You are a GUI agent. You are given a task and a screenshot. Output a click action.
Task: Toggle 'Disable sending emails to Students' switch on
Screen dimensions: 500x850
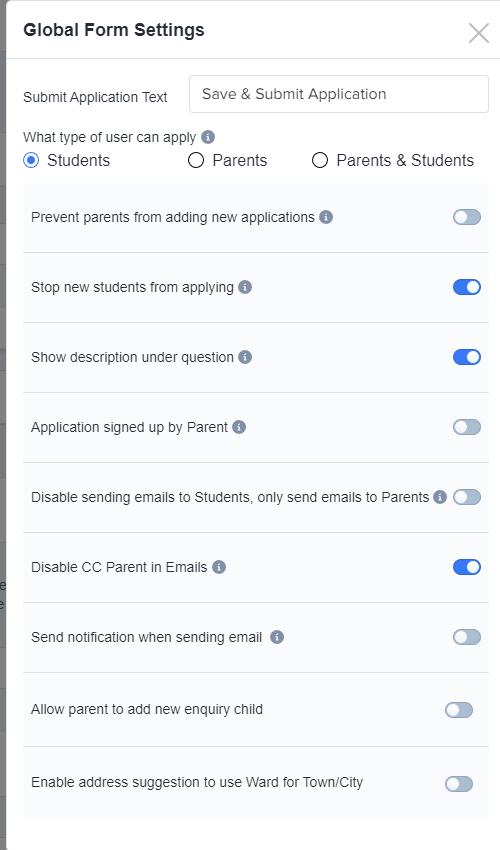pos(467,497)
